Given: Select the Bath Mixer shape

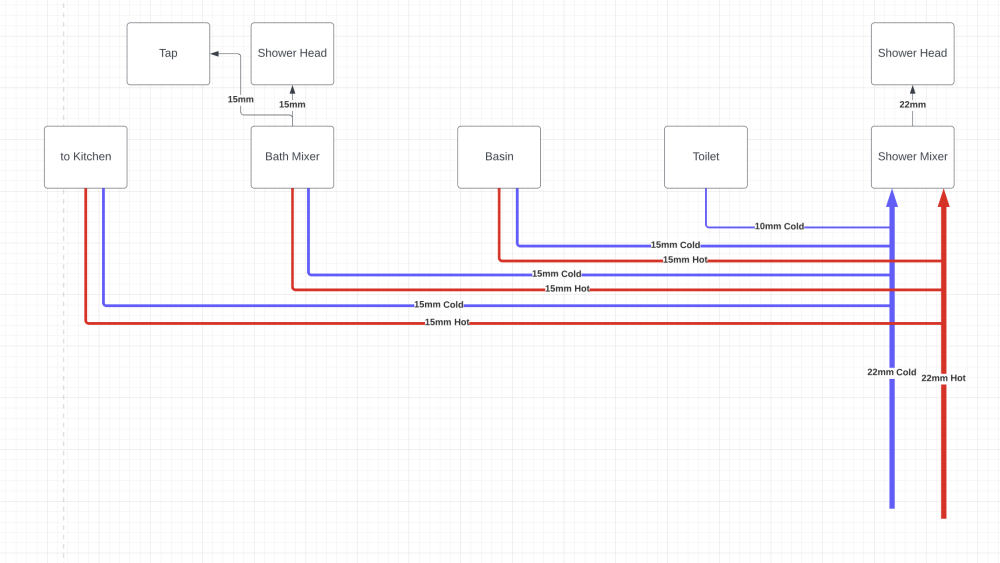Looking at the screenshot, I should (292, 157).
